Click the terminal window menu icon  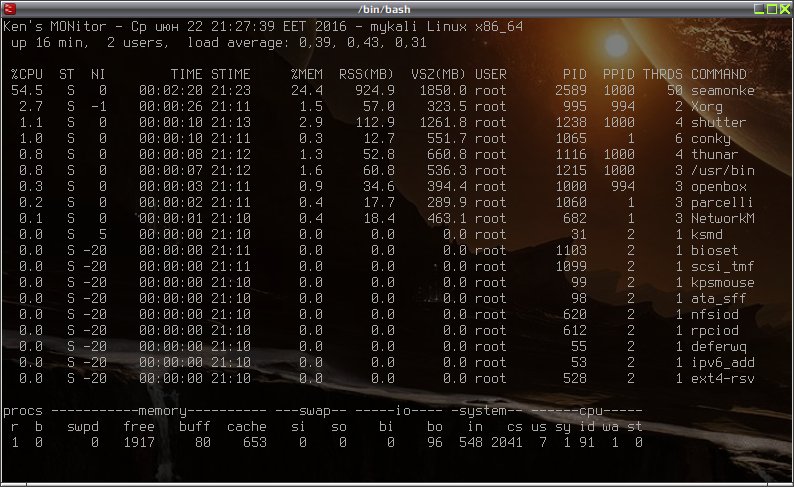coord(10,9)
